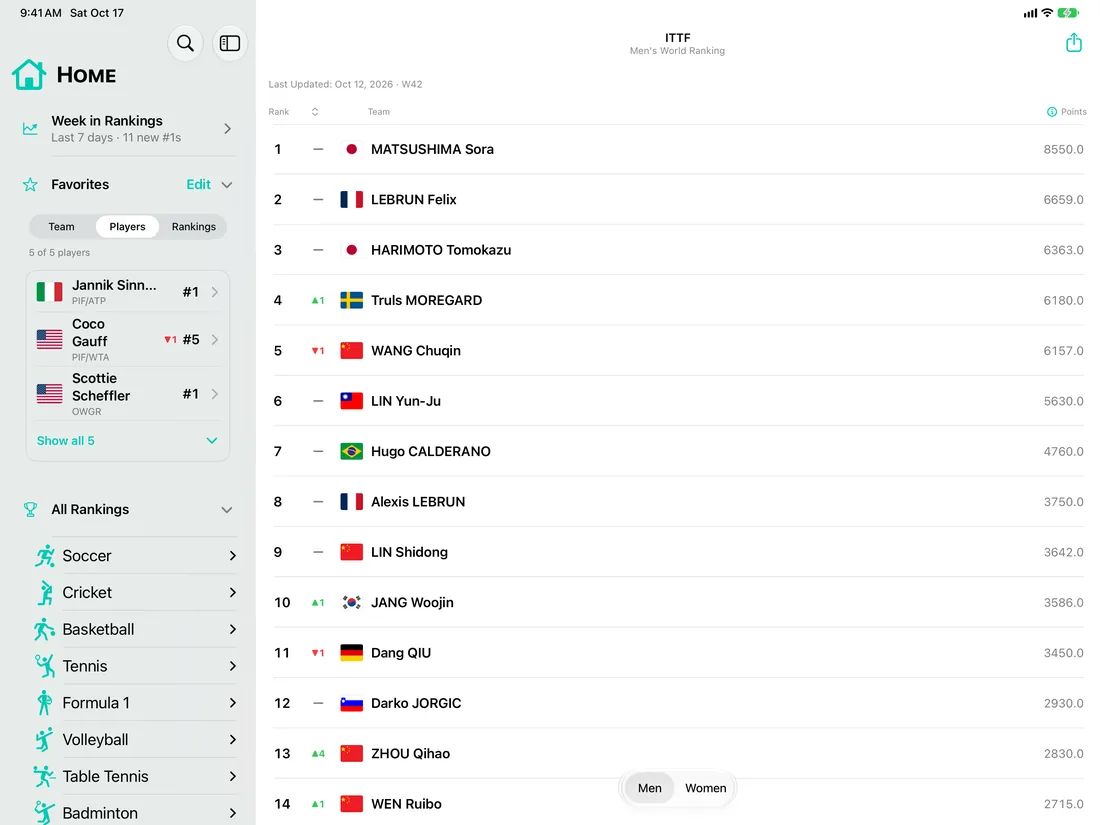
Task: Tap the Team column header
Action: (x=378, y=112)
